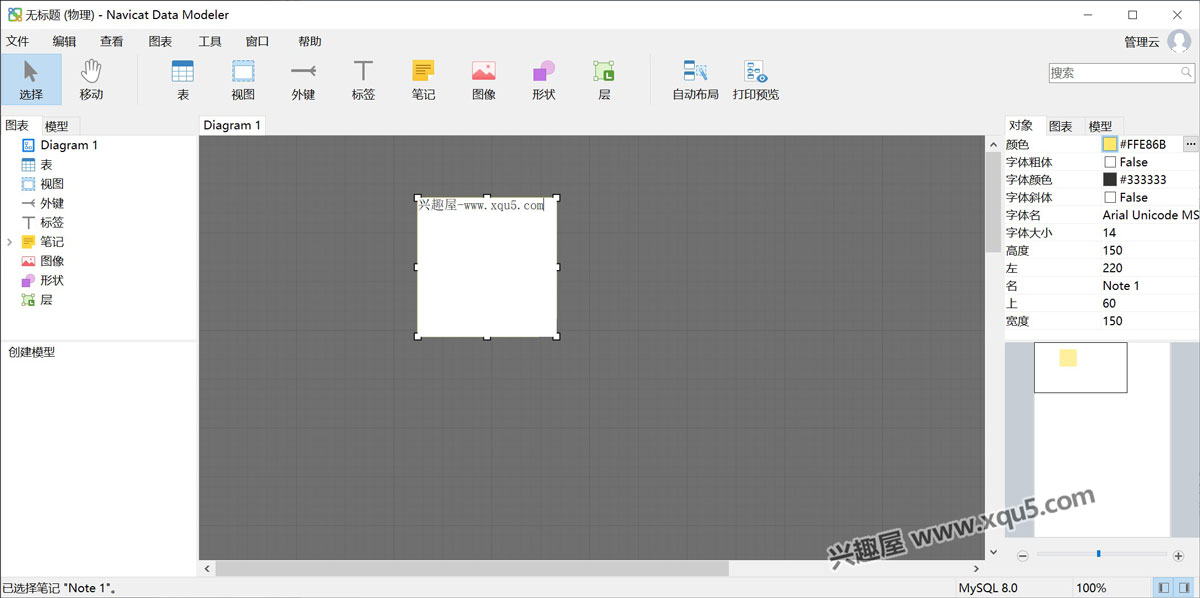Toggle 字体粗体 (bold) checkbox
Viewport: 1200px width, 598px height.
(x=1110, y=162)
